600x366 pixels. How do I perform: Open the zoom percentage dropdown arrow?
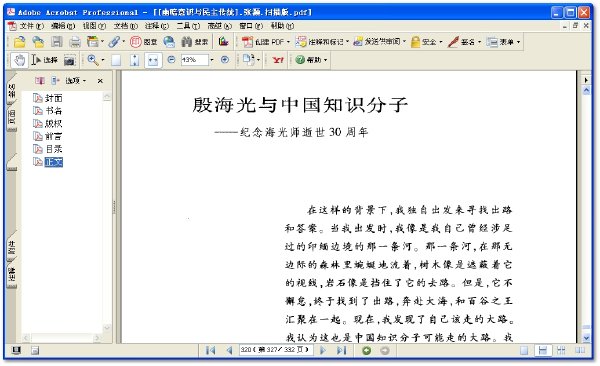pyautogui.click(x=212, y=60)
